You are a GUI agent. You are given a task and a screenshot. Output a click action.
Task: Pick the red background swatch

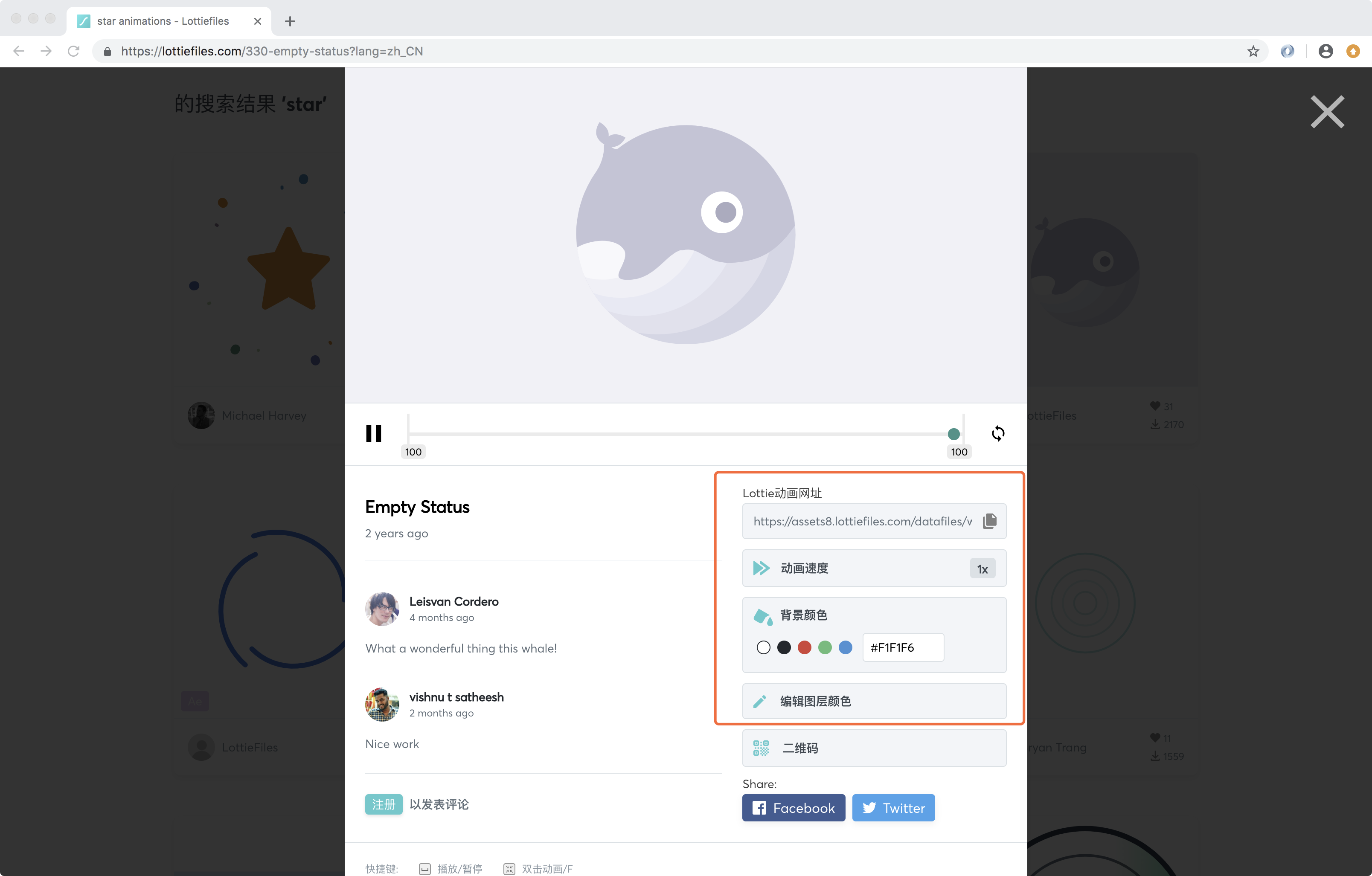click(805, 647)
